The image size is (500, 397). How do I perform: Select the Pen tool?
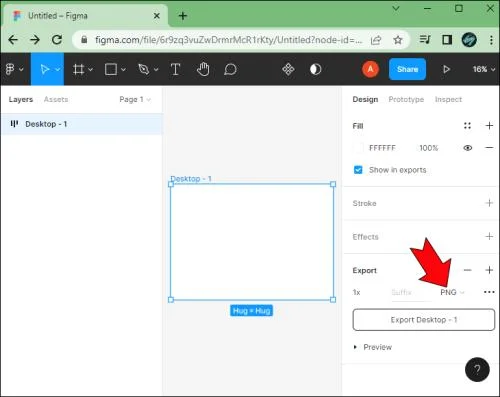click(143, 69)
